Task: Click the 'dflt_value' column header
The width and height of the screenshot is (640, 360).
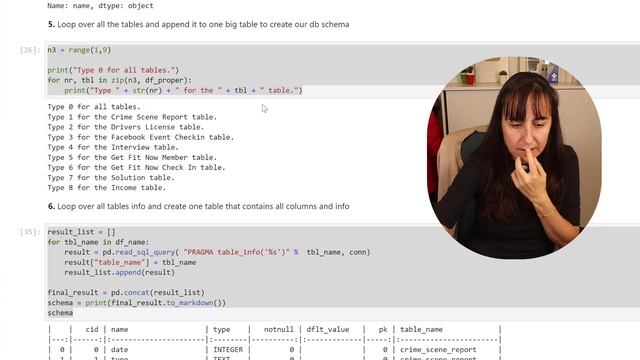Action: click(328, 329)
